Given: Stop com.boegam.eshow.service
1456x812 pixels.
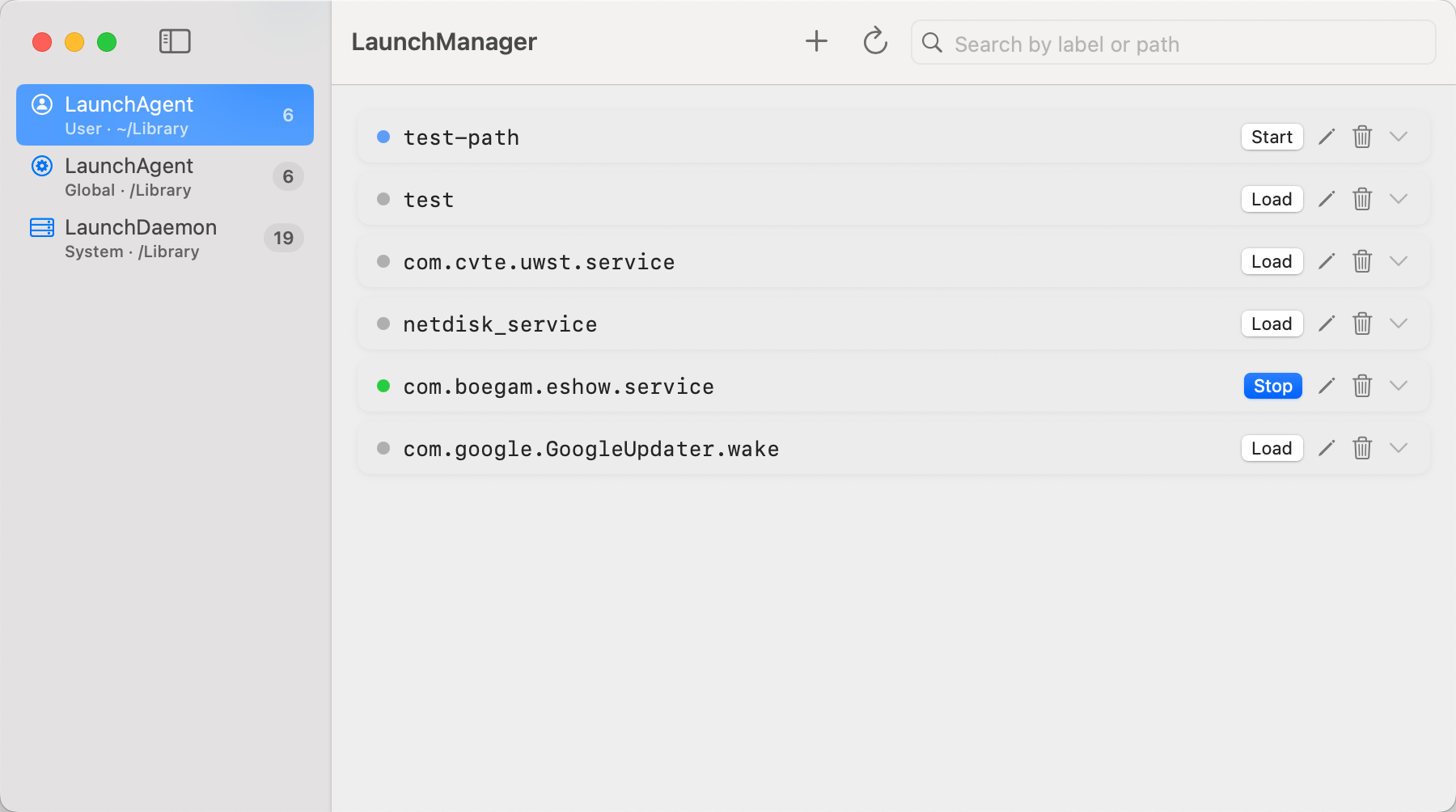Looking at the screenshot, I should coord(1272,386).
